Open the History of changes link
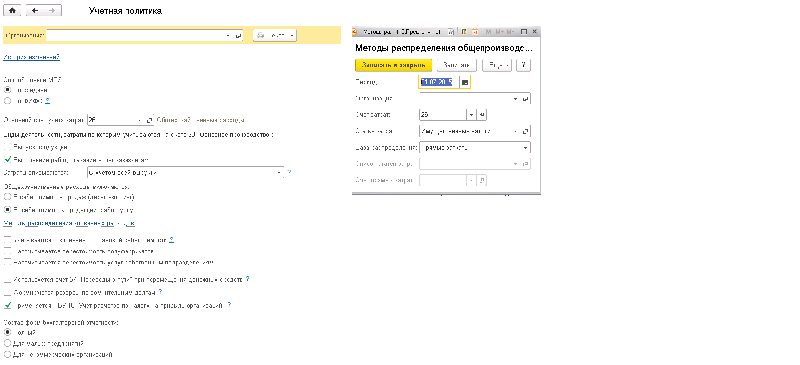 click(32, 57)
